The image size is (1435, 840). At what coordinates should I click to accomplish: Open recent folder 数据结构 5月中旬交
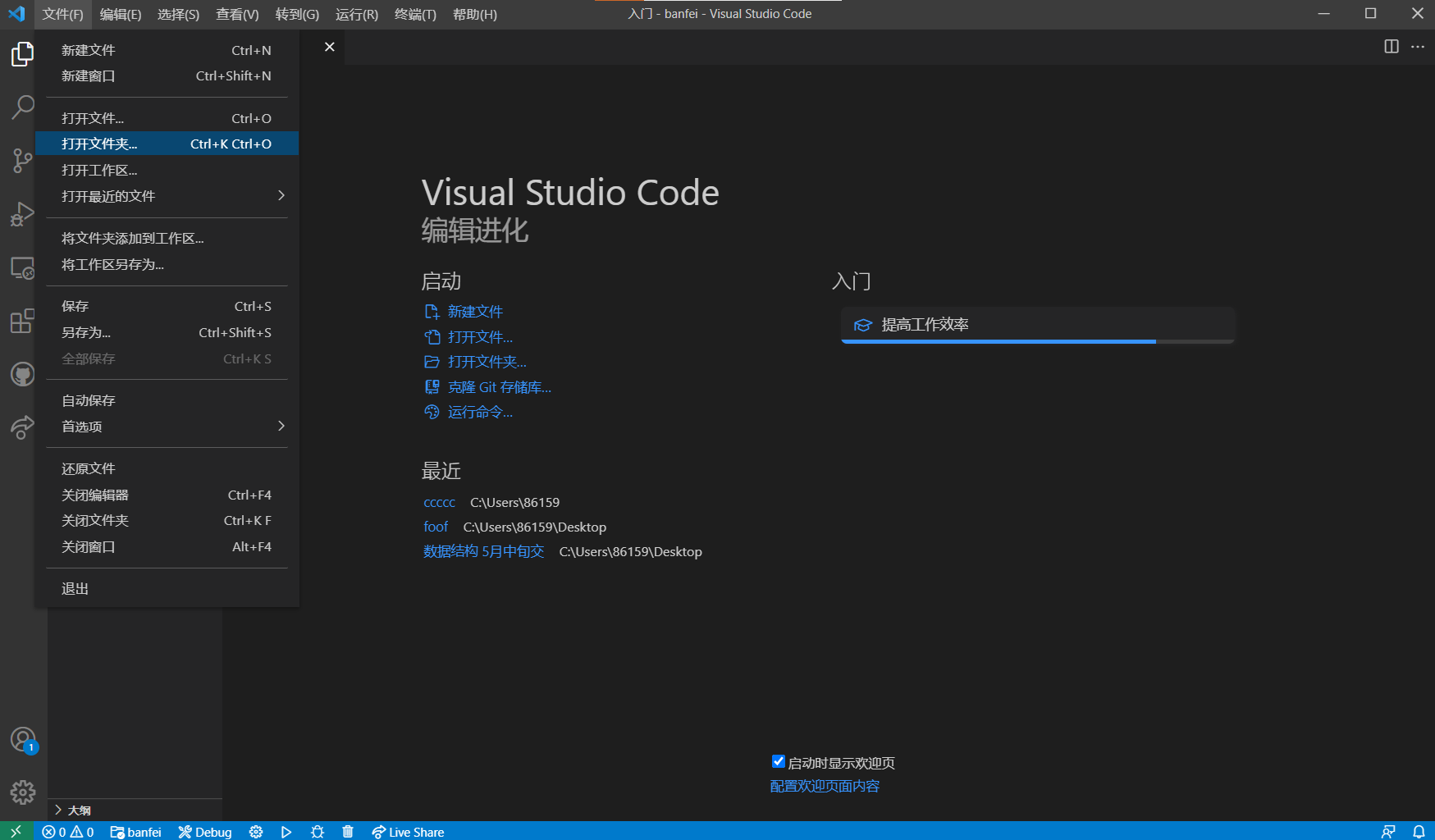[x=483, y=551]
